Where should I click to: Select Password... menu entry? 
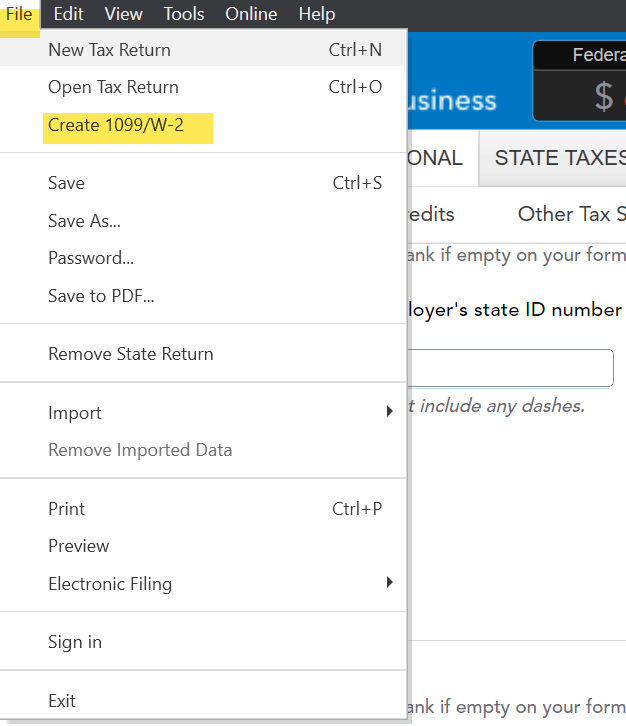[91, 258]
